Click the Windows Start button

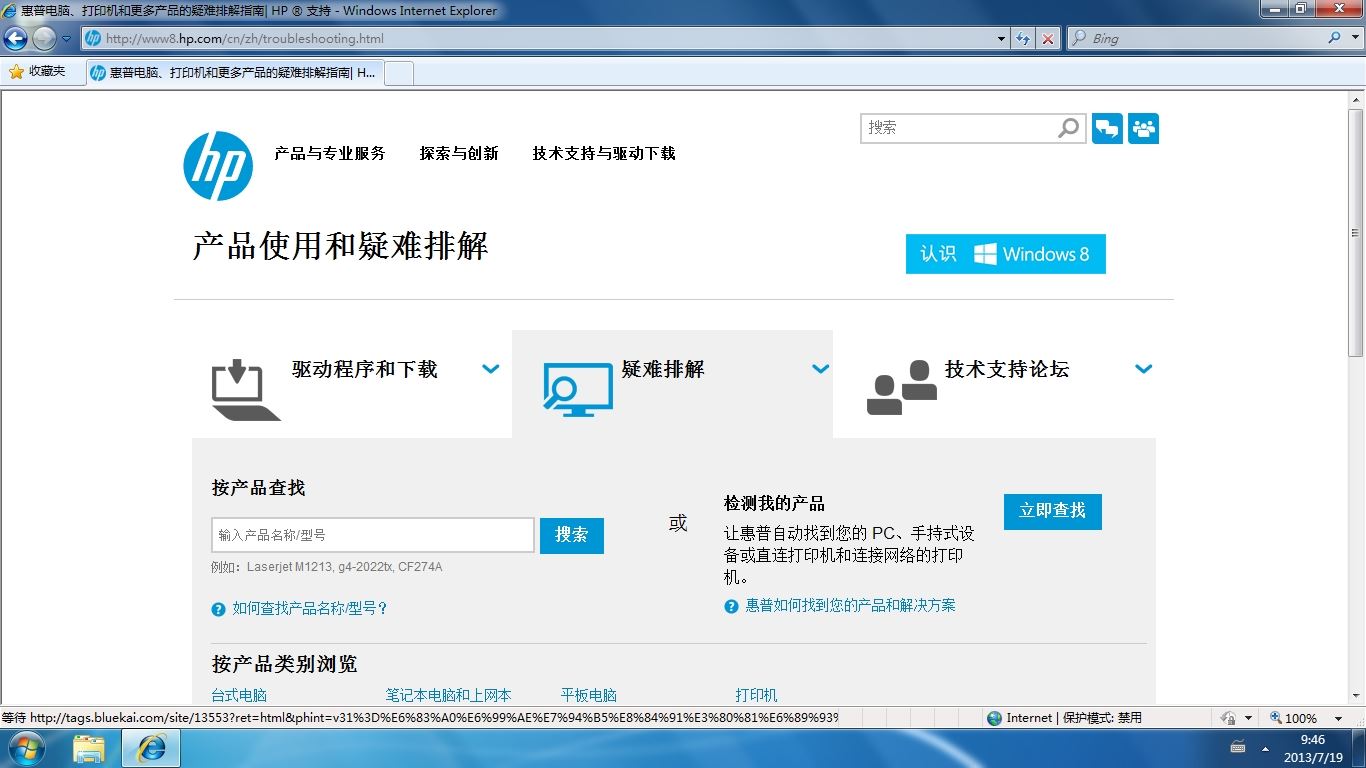25,748
